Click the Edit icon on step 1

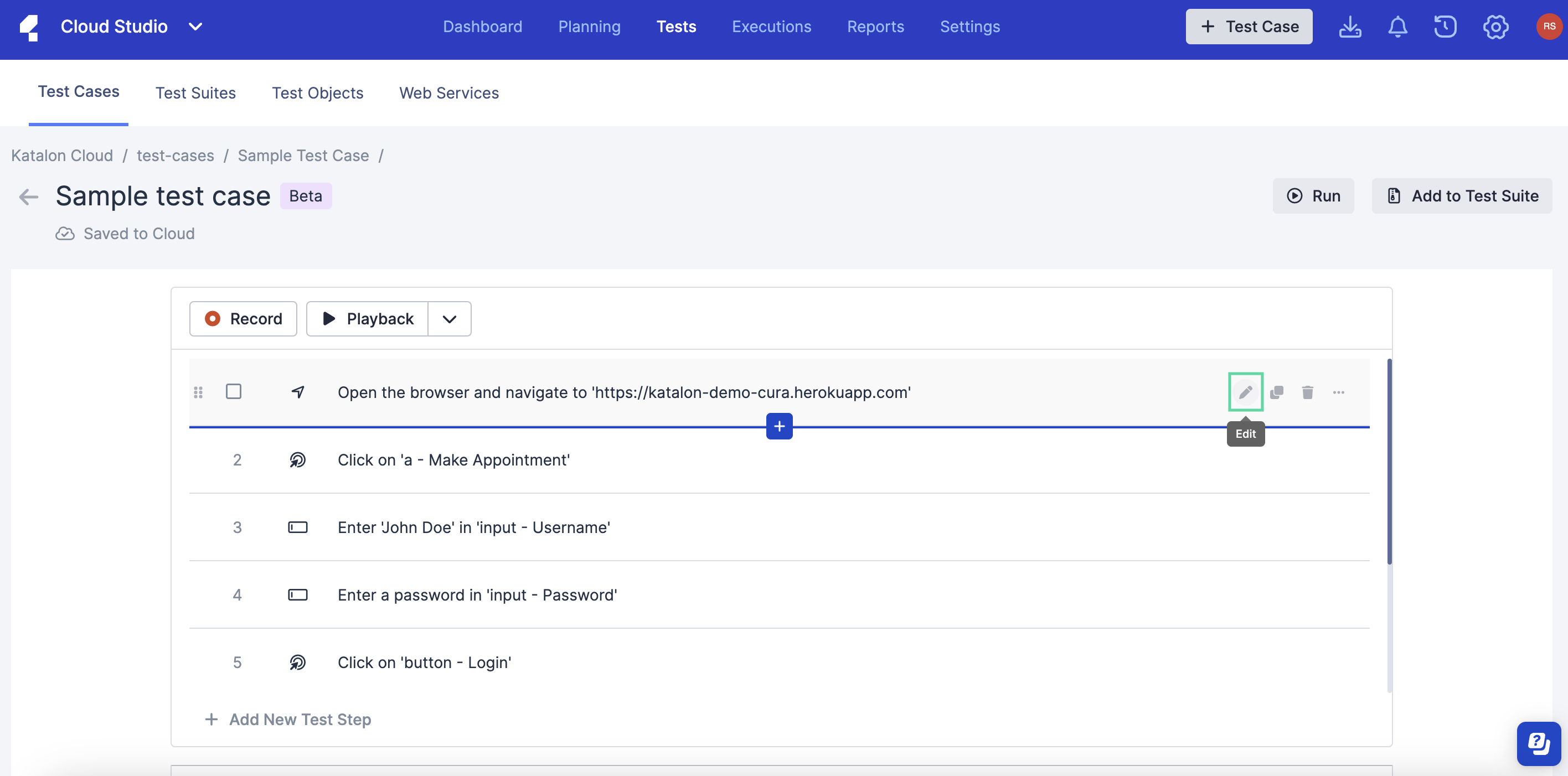[1245, 392]
